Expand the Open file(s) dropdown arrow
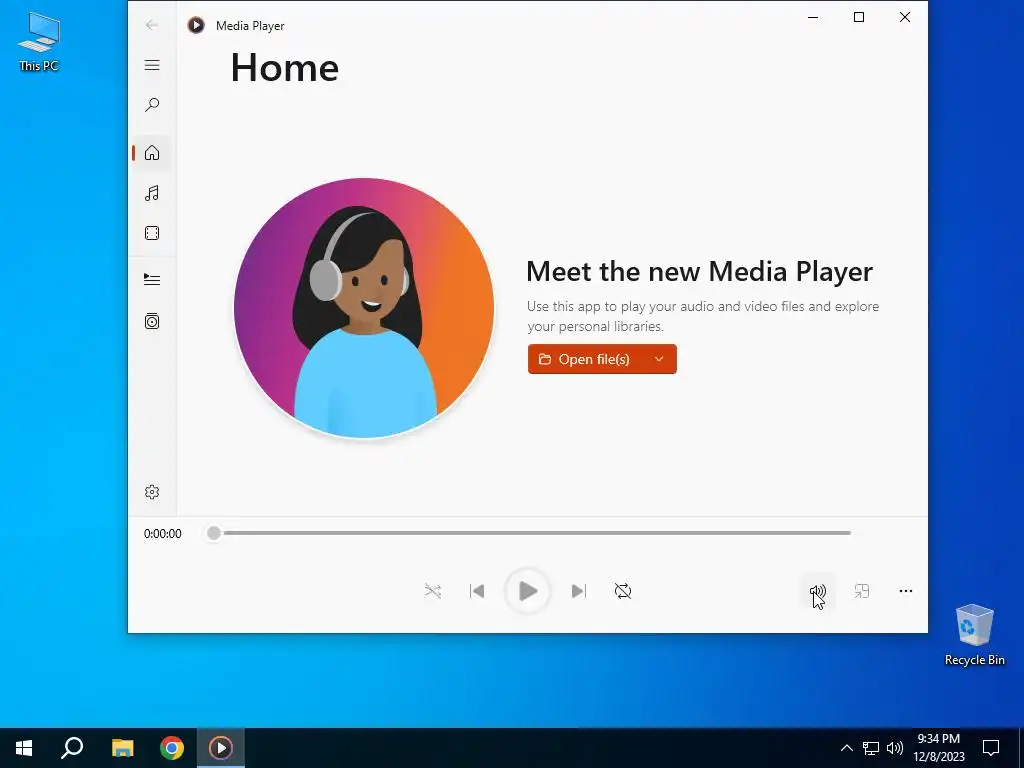Image resolution: width=1024 pixels, height=768 pixels. [x=659, y=359]
